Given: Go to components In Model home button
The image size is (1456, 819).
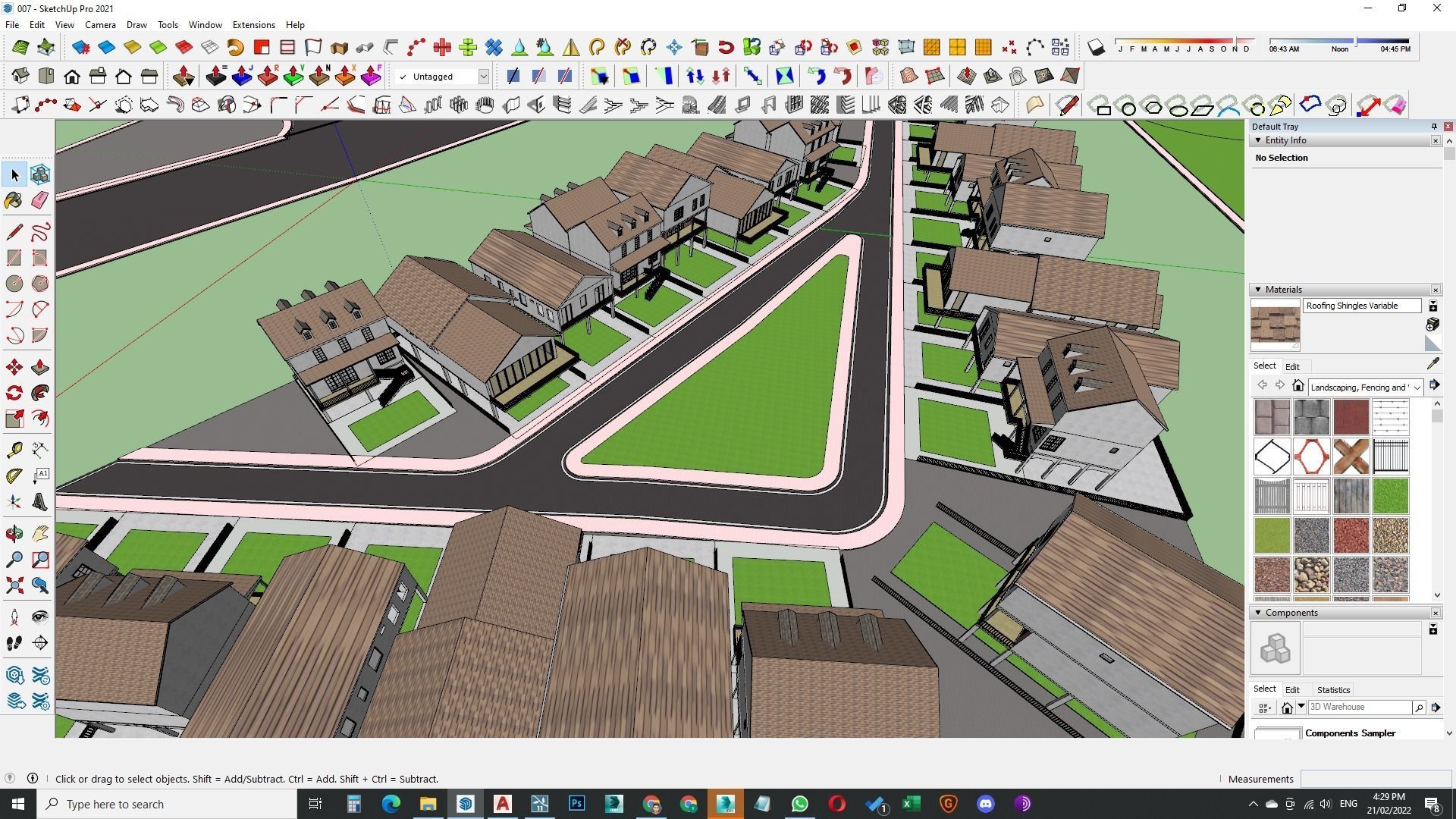Looking at the screenshot, I should pyautogui.click(x=1287, y=708).
